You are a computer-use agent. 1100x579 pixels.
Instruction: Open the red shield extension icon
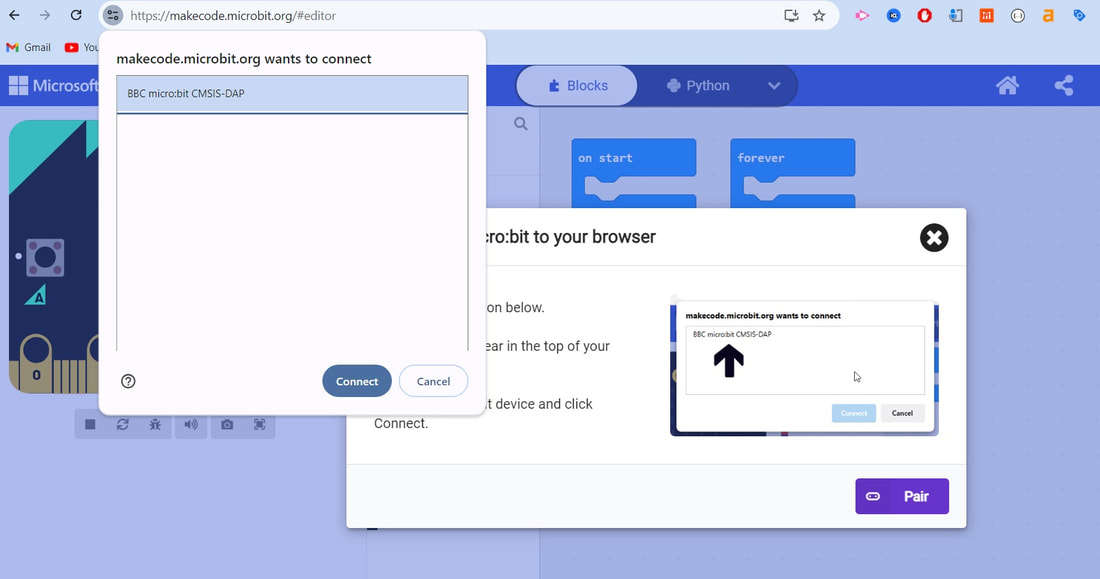point(924,15)
